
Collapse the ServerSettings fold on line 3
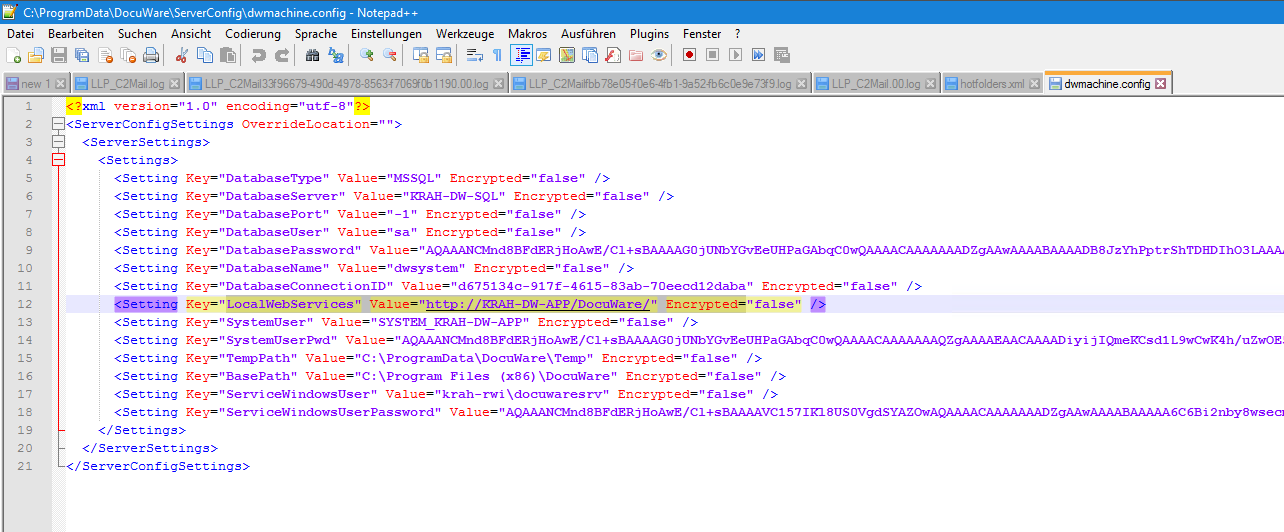[x=58, y=142]
